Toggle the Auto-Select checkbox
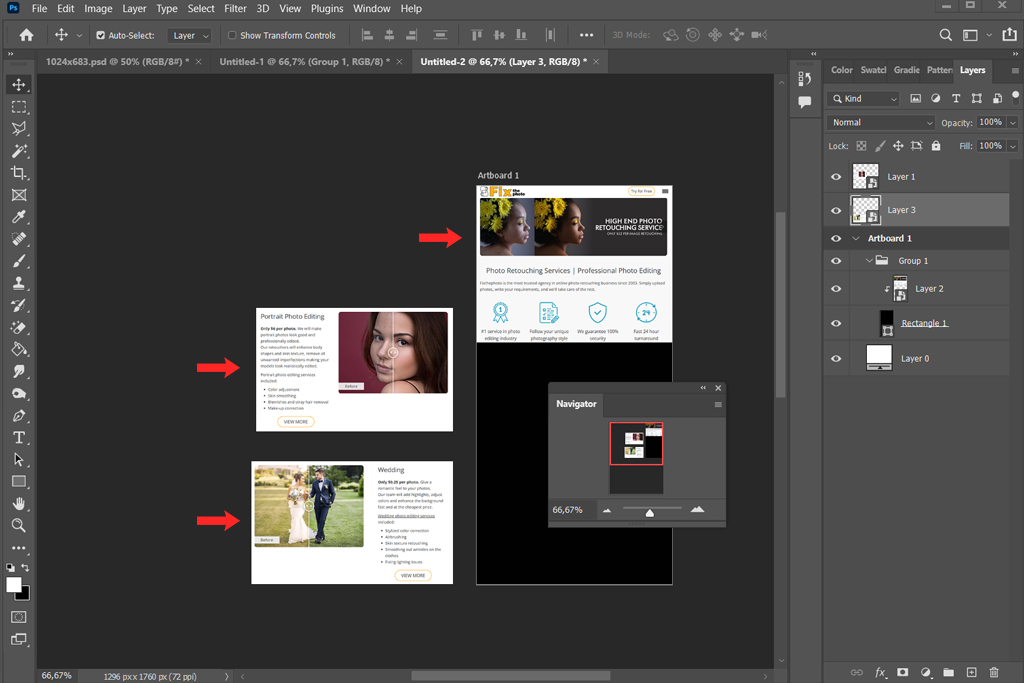 [101, 35]
